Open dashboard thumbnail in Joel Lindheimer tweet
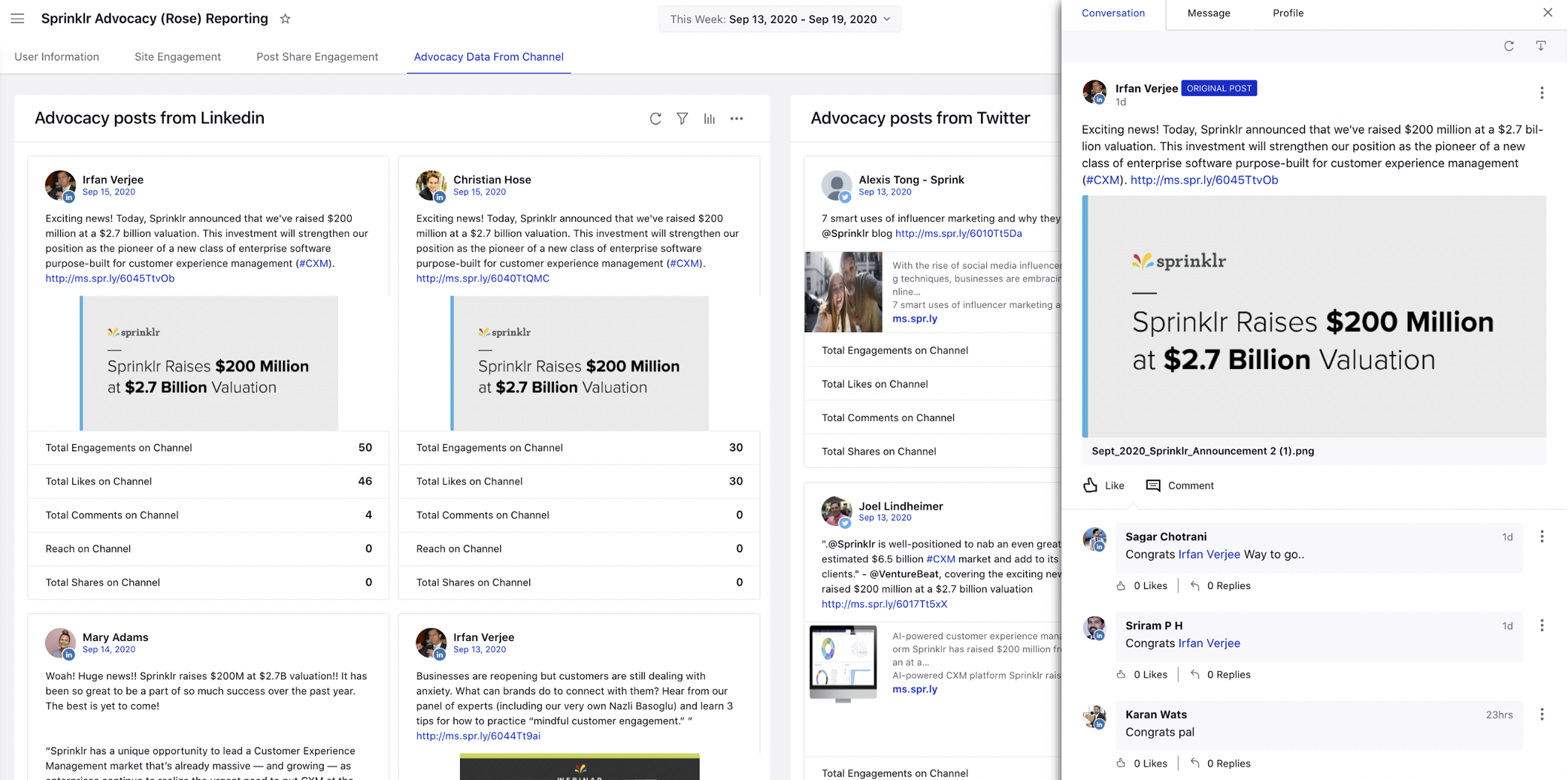The image size is (1568, 780). tap(843, 664)
